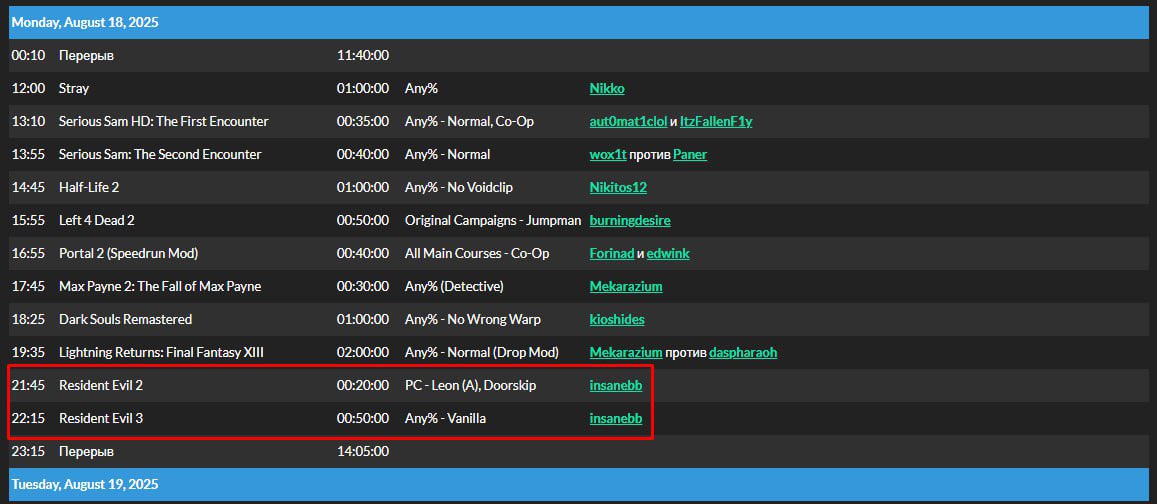Select the 17:45 start time
1157x504 pixels.
tap(28, 286)
